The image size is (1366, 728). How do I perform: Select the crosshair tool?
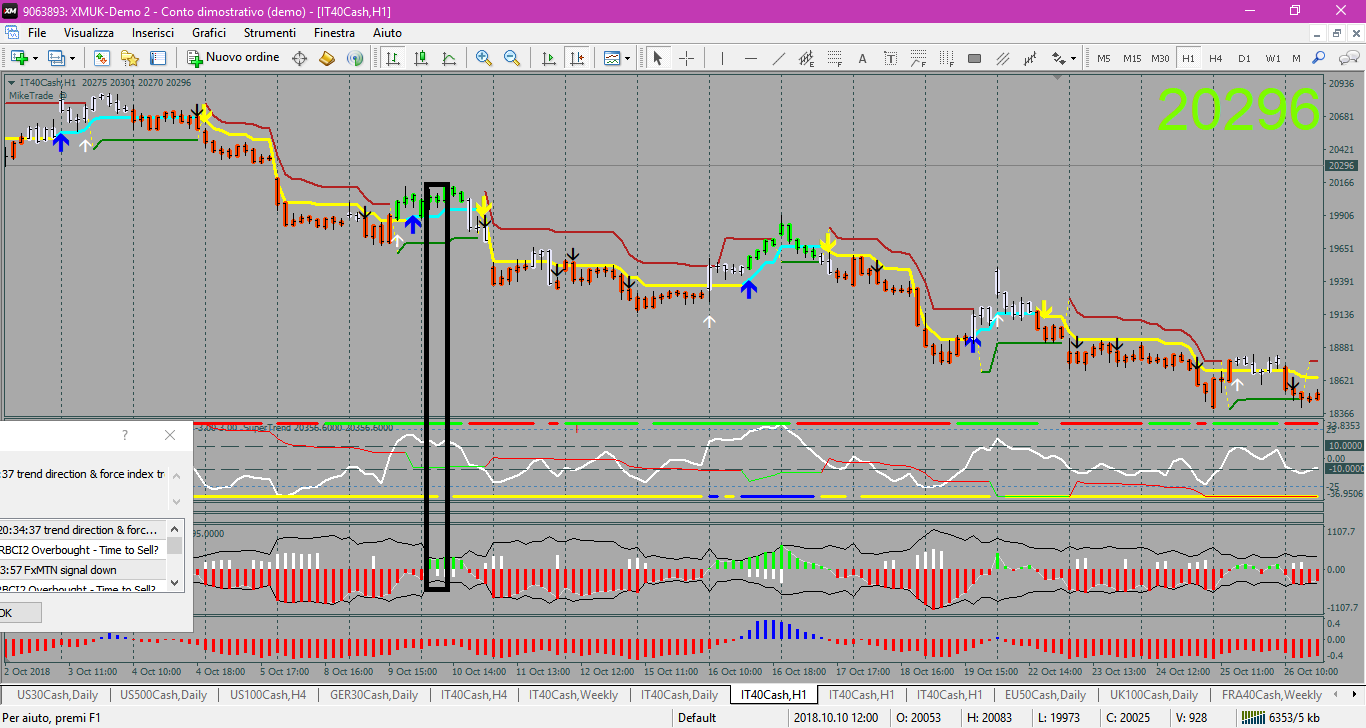(x=686, y=58)
